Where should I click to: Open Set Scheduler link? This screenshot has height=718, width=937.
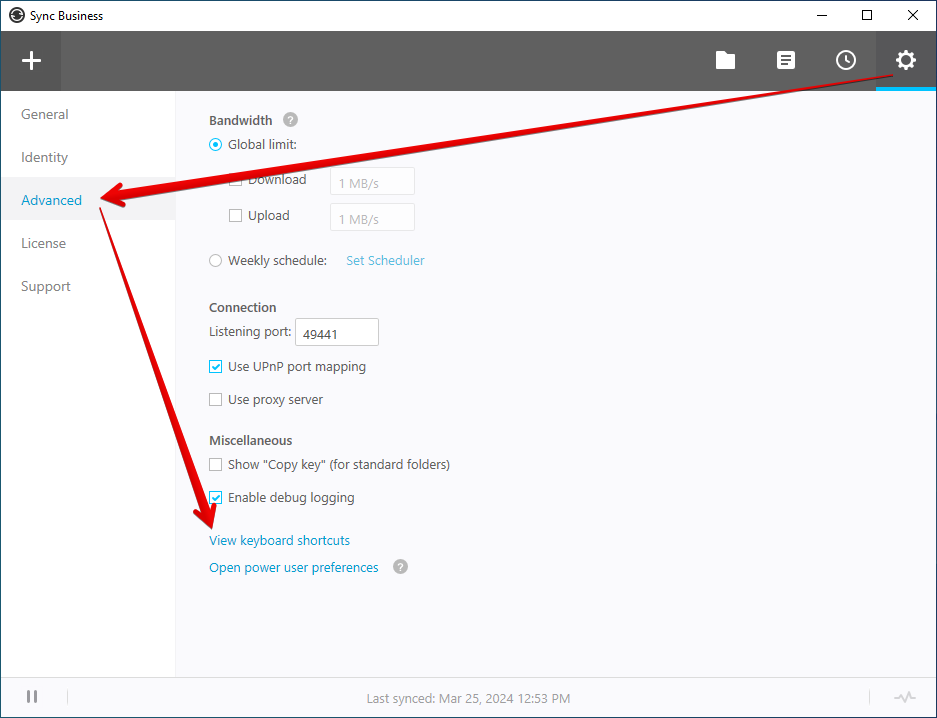tap(385, 260)
